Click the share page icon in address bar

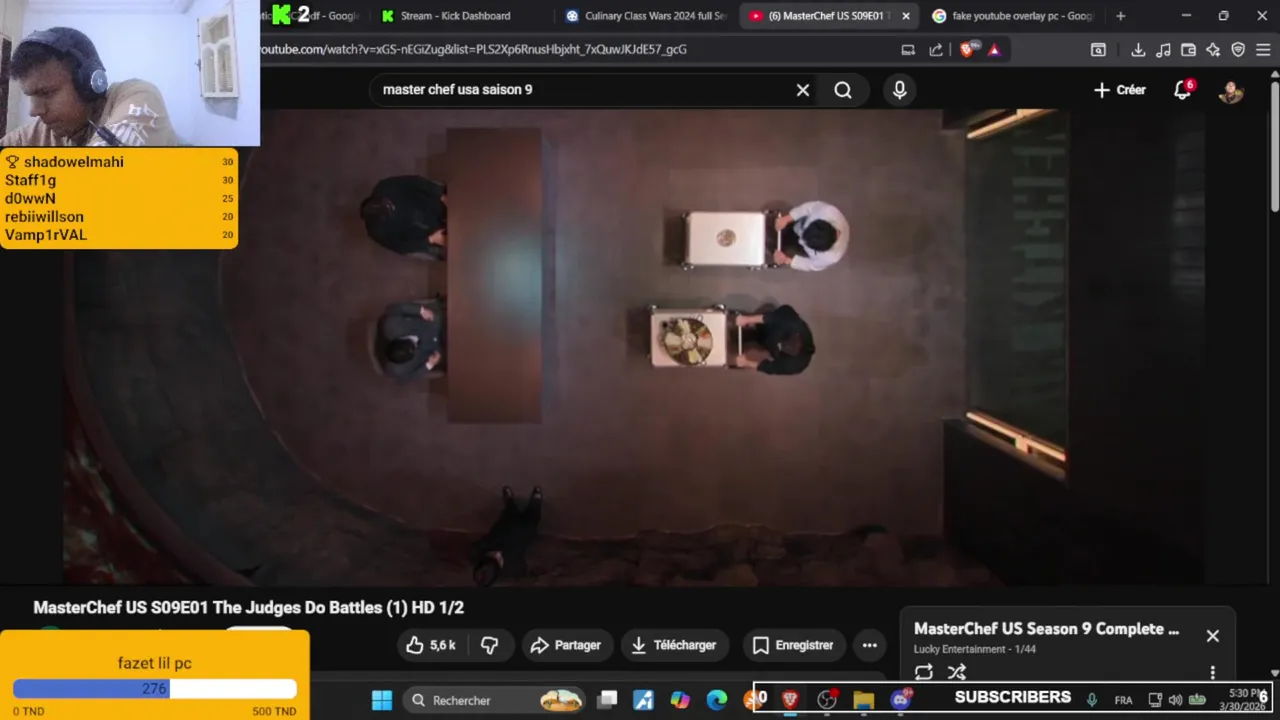coord(936,50)
